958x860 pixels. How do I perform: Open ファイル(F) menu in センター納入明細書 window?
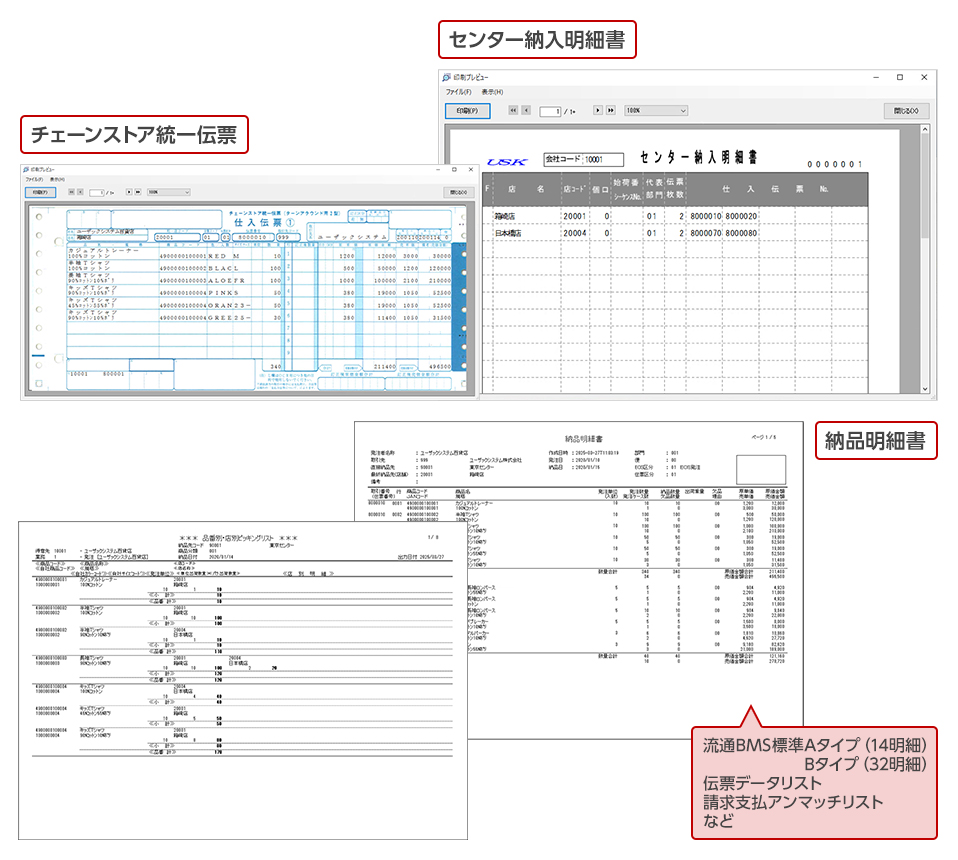coord(458,92)
